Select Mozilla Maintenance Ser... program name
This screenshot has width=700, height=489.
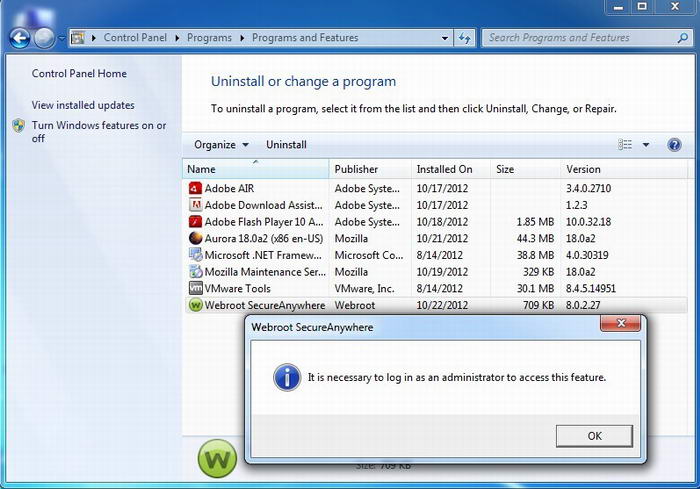pos(265,272)
